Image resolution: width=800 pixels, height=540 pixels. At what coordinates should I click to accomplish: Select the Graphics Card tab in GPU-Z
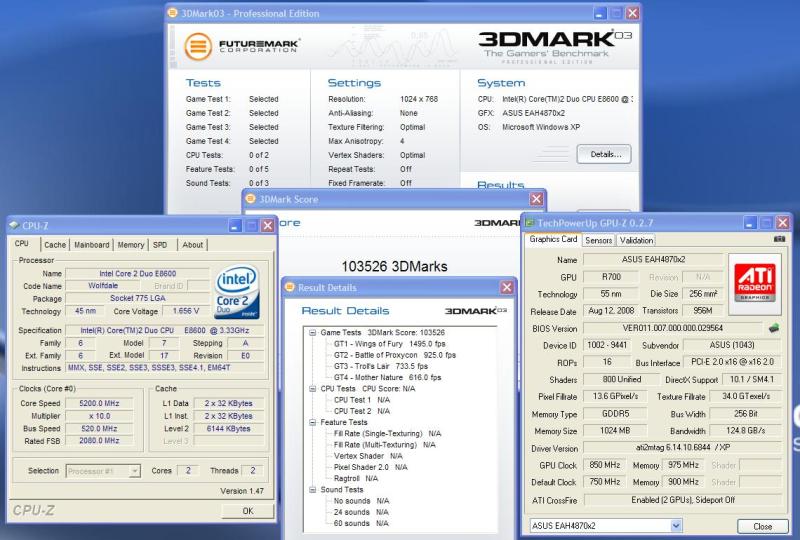(x=553, y=239)
